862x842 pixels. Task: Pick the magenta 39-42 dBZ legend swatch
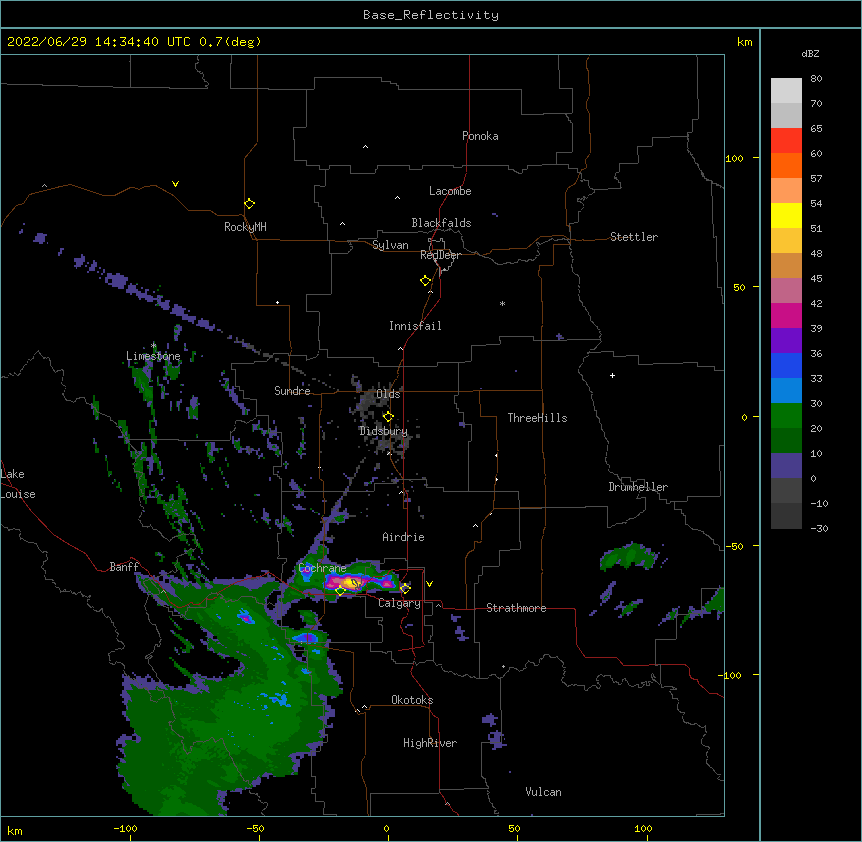point(786,315)
